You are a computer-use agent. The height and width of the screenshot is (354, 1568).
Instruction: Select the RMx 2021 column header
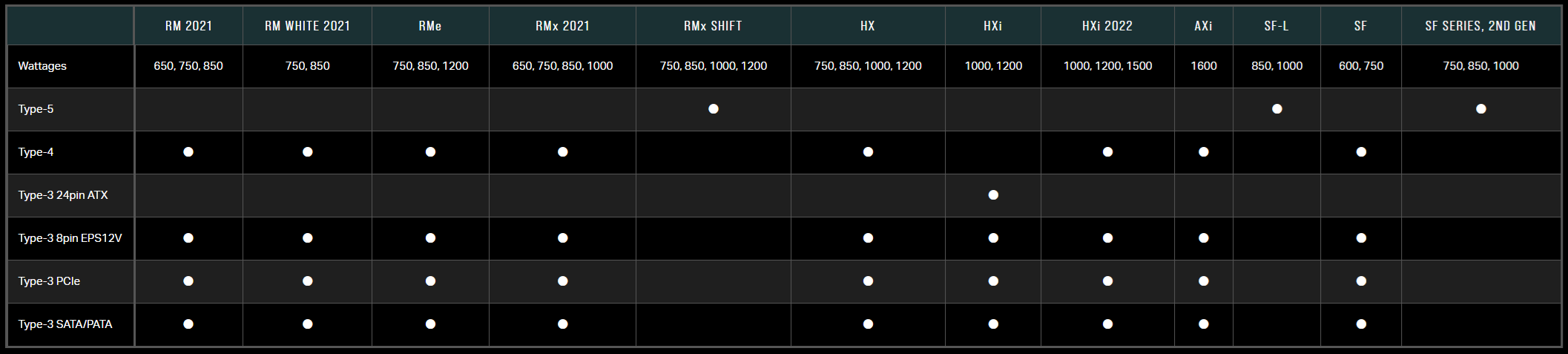(562, 26)
